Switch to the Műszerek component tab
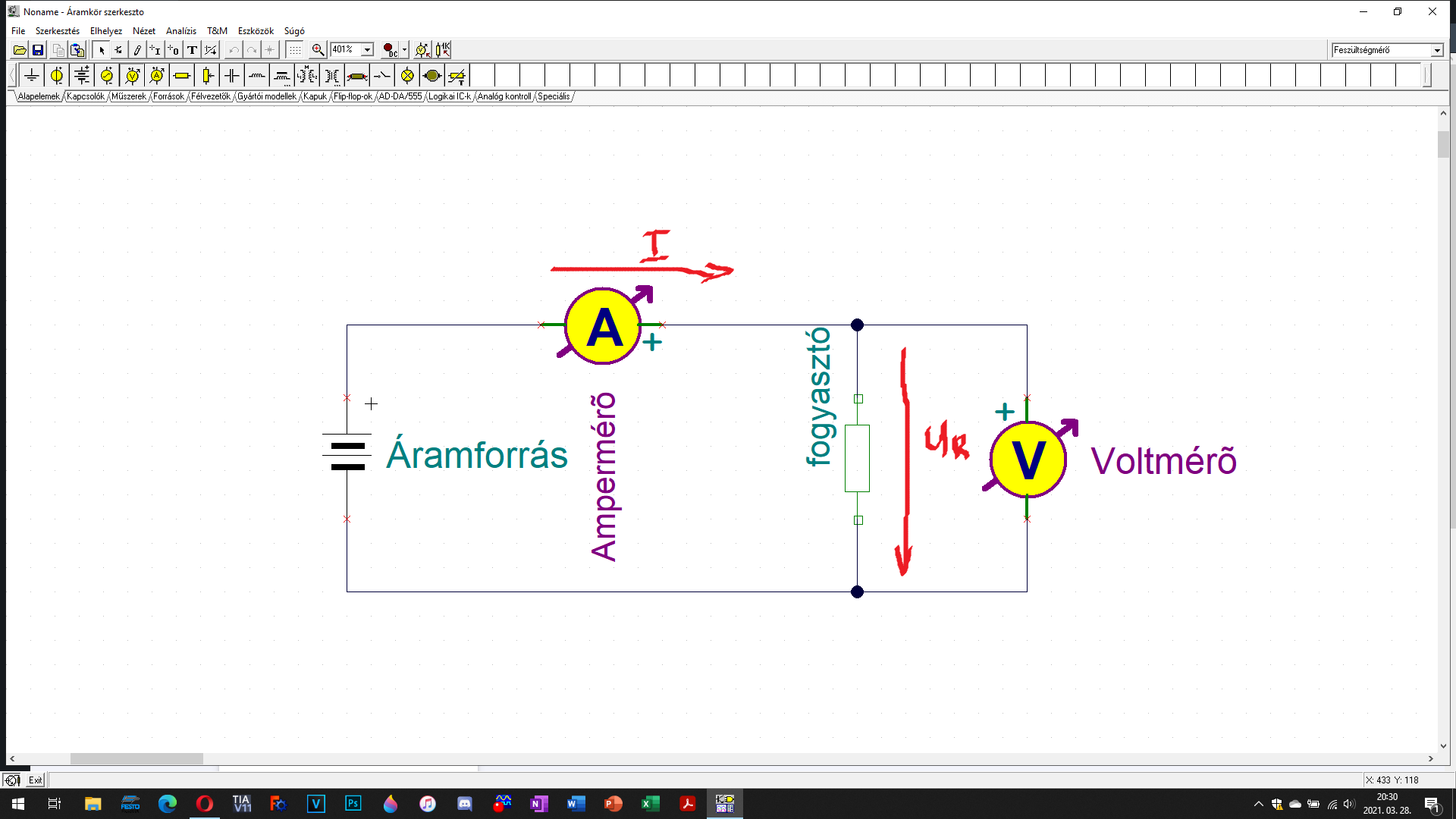The height and width of the screenshot is (819, 1456). [128, 96]
